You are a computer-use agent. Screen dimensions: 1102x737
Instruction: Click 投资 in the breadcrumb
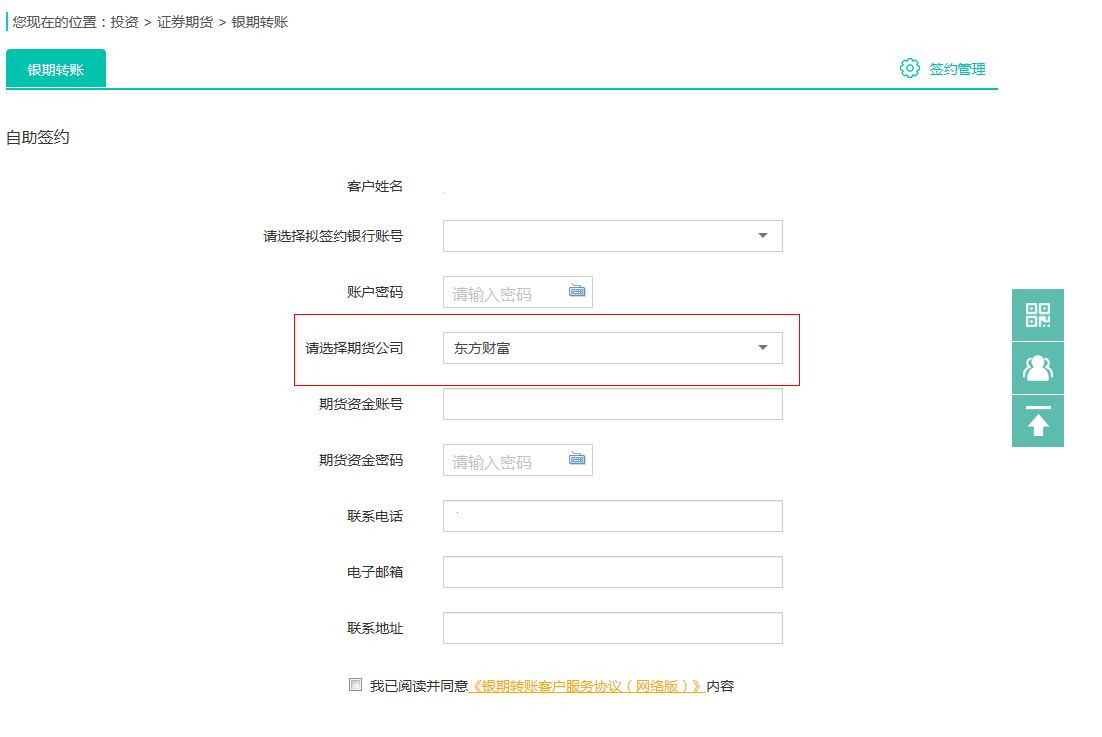124,22
